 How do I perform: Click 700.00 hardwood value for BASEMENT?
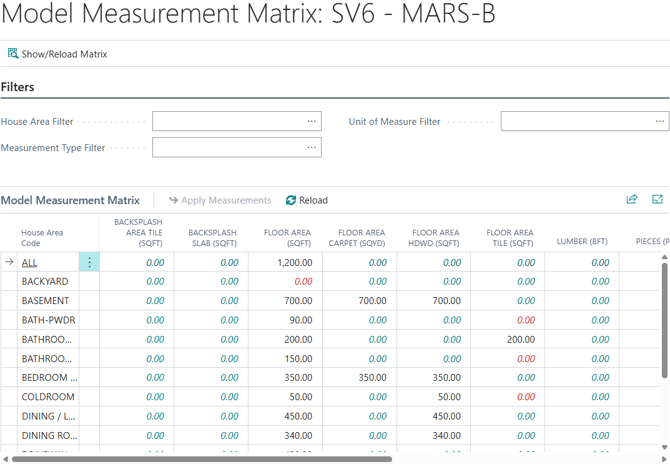(447, 300)
